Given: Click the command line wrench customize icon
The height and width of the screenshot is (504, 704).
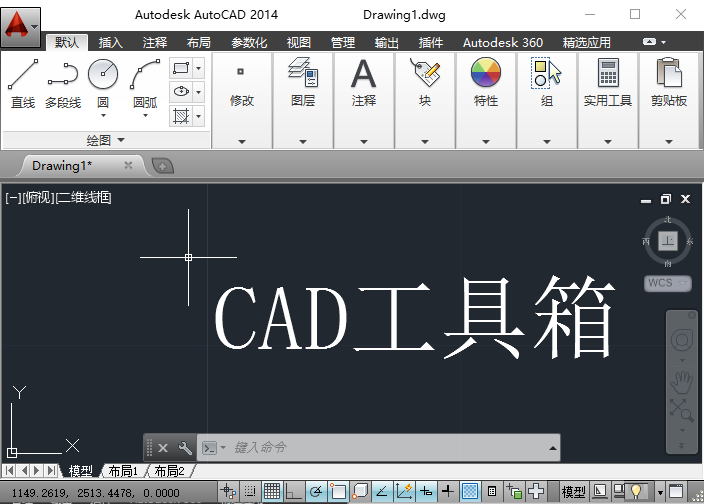Looking at the screenshot, I should [185, 448].
